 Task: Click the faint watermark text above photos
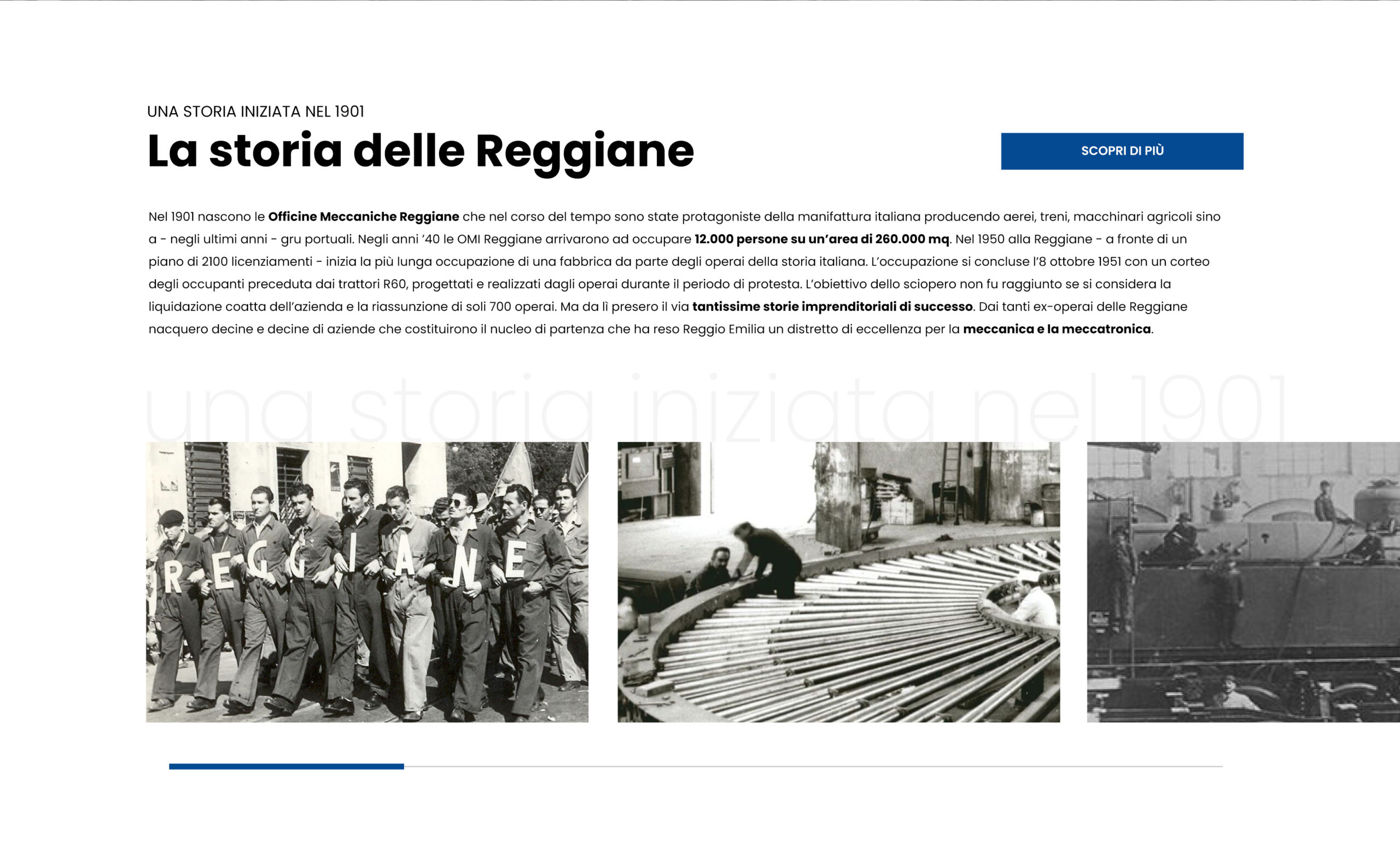(715, 408)
